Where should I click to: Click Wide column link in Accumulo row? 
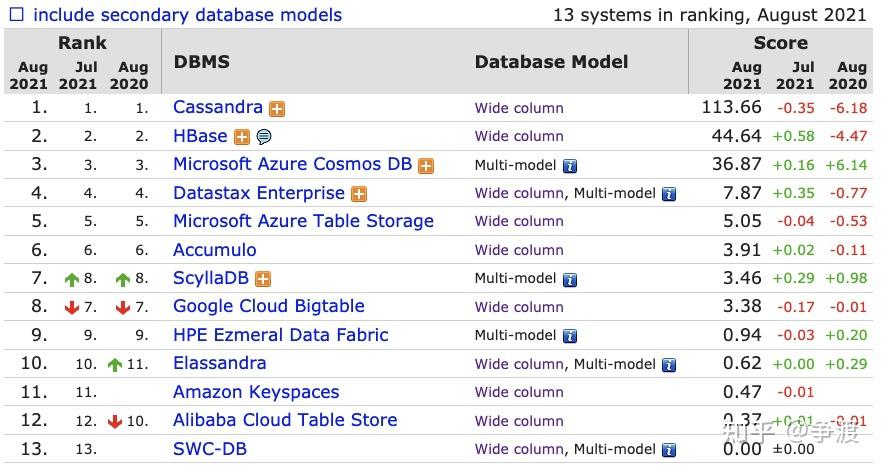pyautogui.click(x=519, y=250)
